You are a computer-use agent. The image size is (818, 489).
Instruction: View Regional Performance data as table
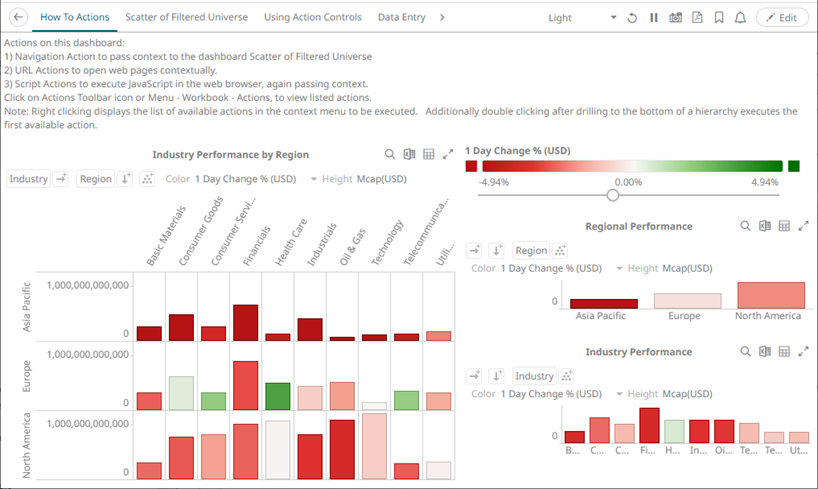click(x=785, y=226)
